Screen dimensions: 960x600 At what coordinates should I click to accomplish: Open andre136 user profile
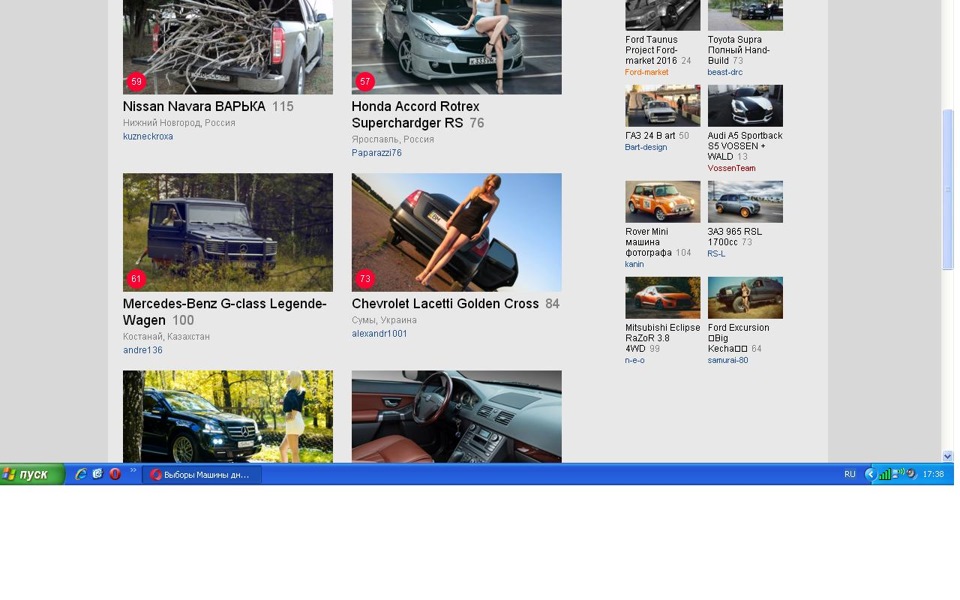(x=143, y=350)
